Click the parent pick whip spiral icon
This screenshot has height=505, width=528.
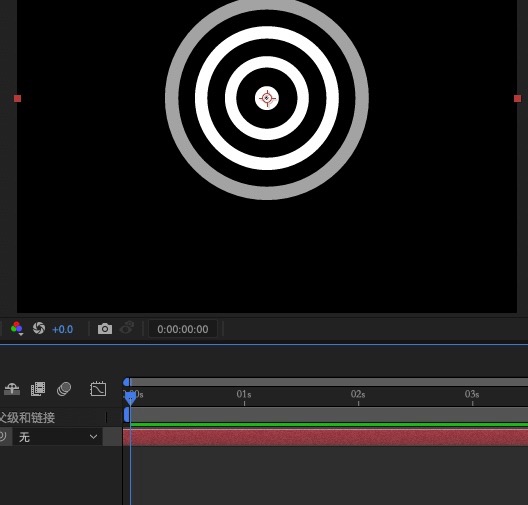click(3, 437)
